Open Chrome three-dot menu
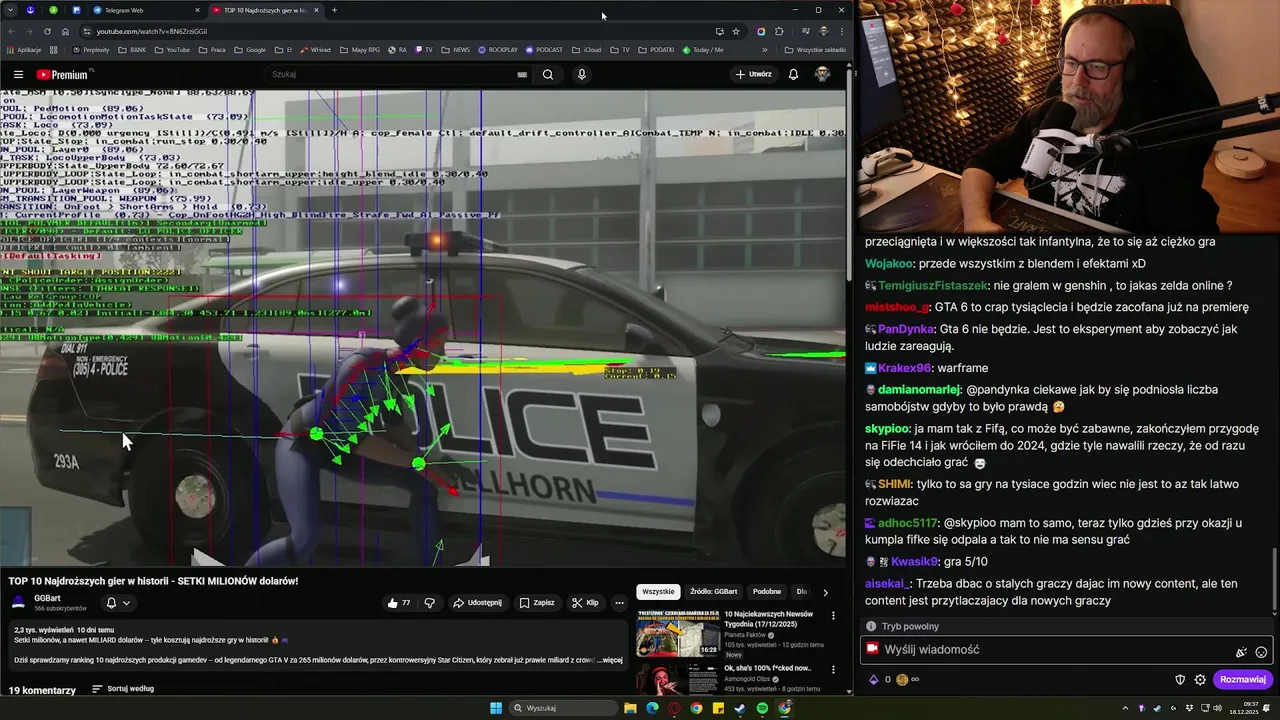The height and width of the screenshot is (720, 1280). pyautogui.click(x=842, y=31)
